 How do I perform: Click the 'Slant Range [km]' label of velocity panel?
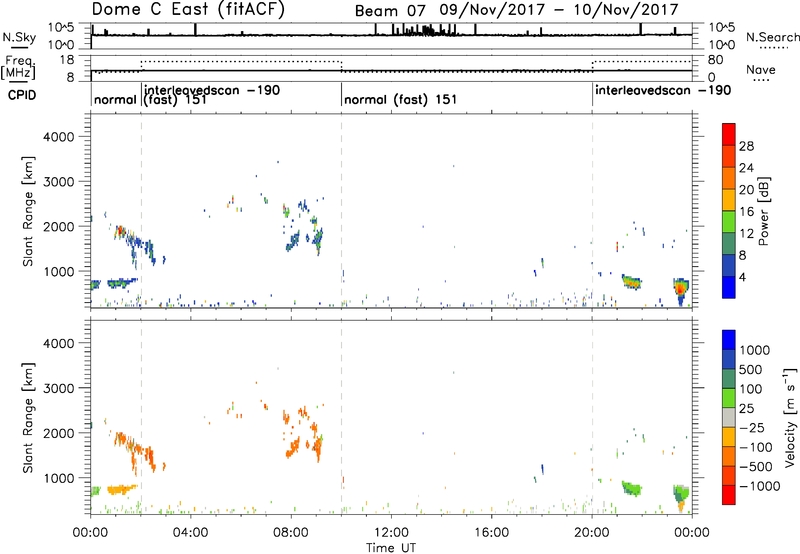[x=28, y=418]
